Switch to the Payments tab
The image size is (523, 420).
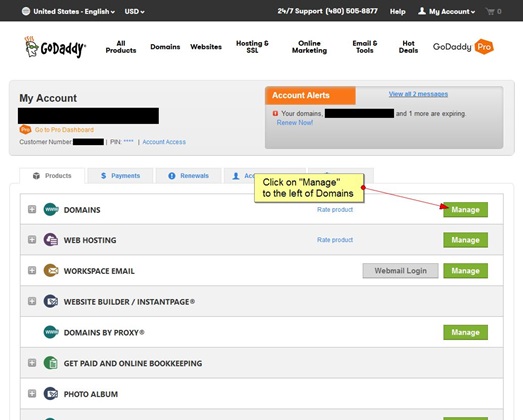pos(120,176)
